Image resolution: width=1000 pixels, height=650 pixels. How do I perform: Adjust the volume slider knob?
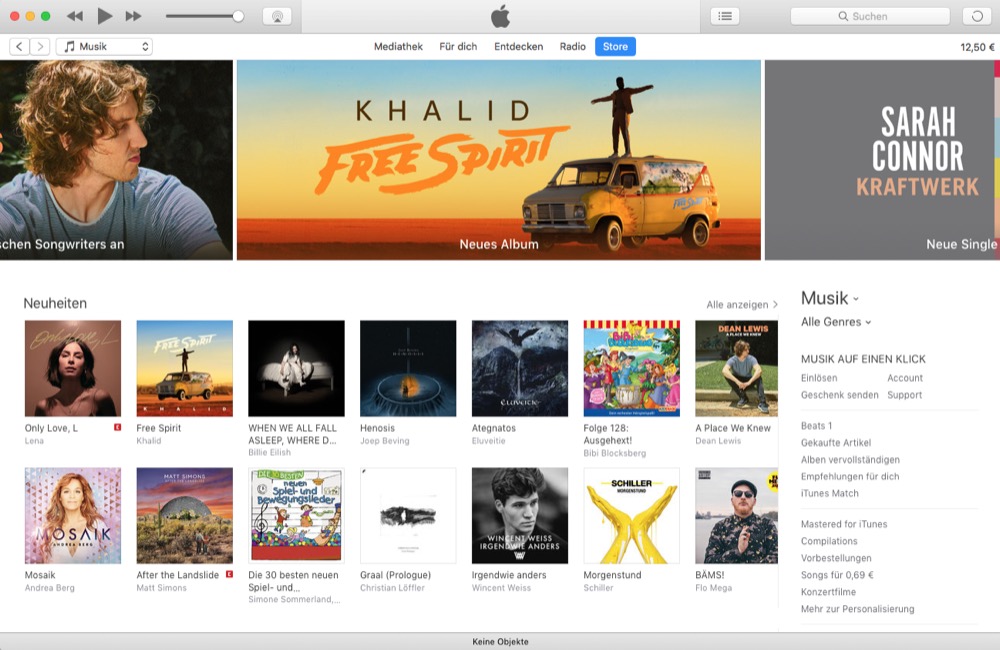[x=238, y=16]
